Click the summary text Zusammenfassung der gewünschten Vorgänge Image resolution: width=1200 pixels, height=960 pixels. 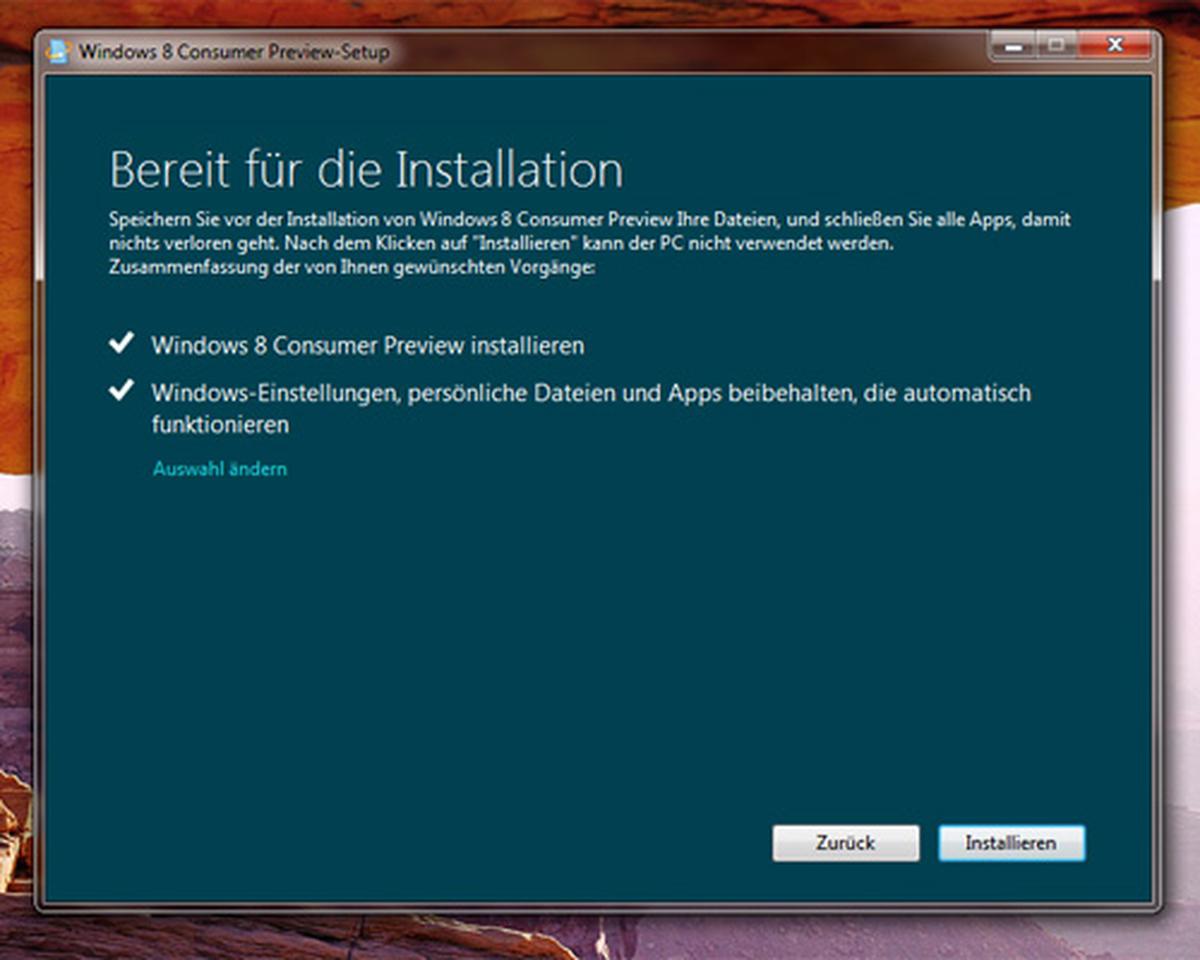coord(350,267)
